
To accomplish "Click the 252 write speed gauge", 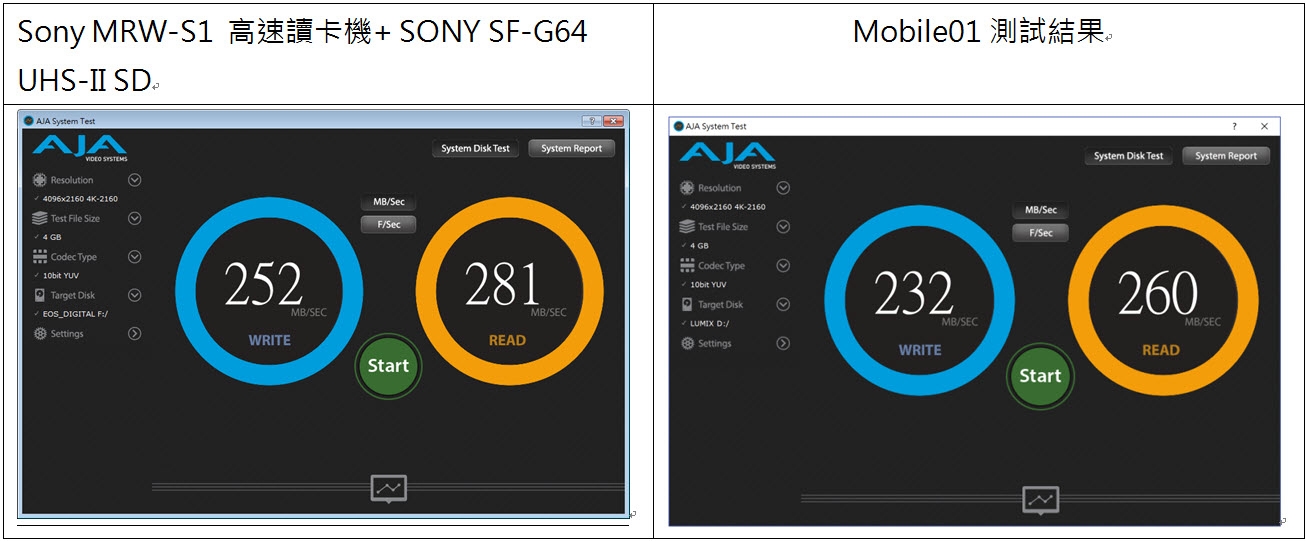I will pyautogui.click(x=269, y=291).
